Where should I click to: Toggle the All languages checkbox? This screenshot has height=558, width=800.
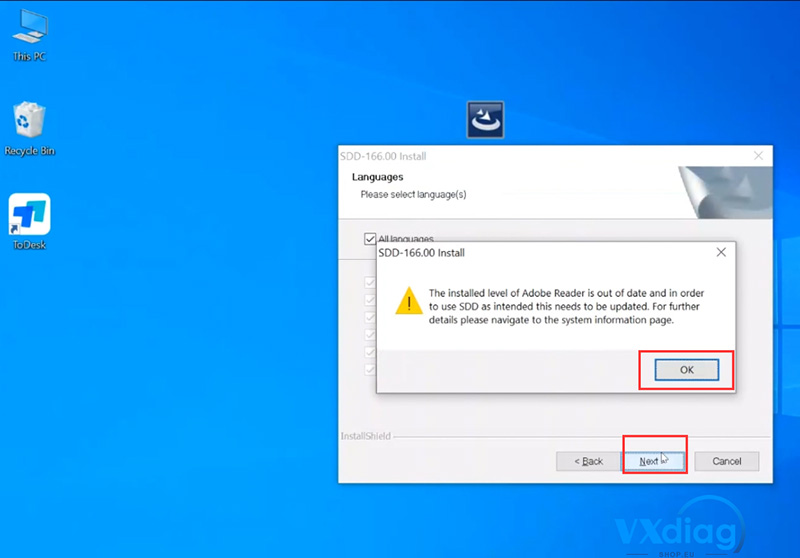(x=370, y=239)
